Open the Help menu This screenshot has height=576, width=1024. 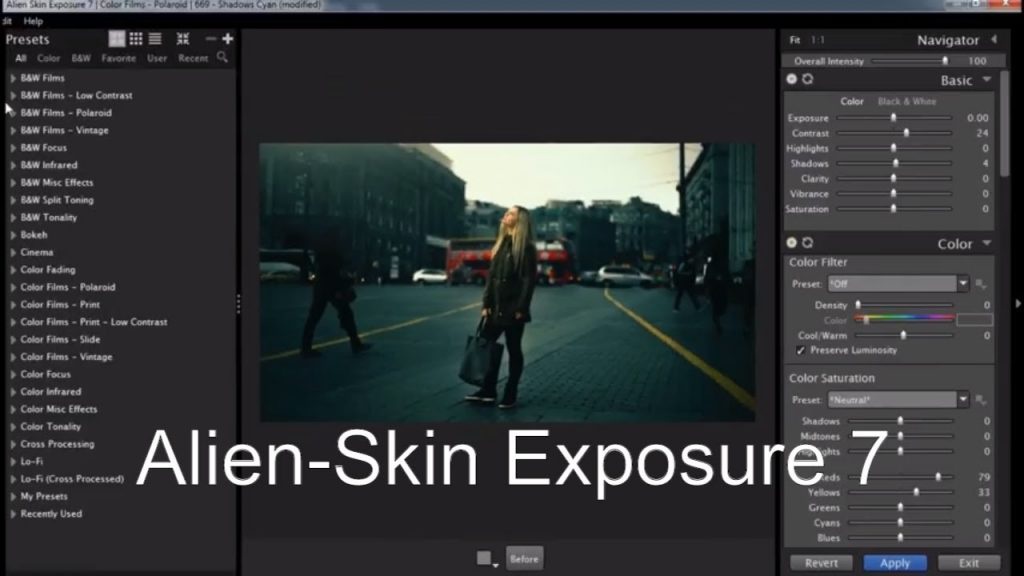[33, 21]
